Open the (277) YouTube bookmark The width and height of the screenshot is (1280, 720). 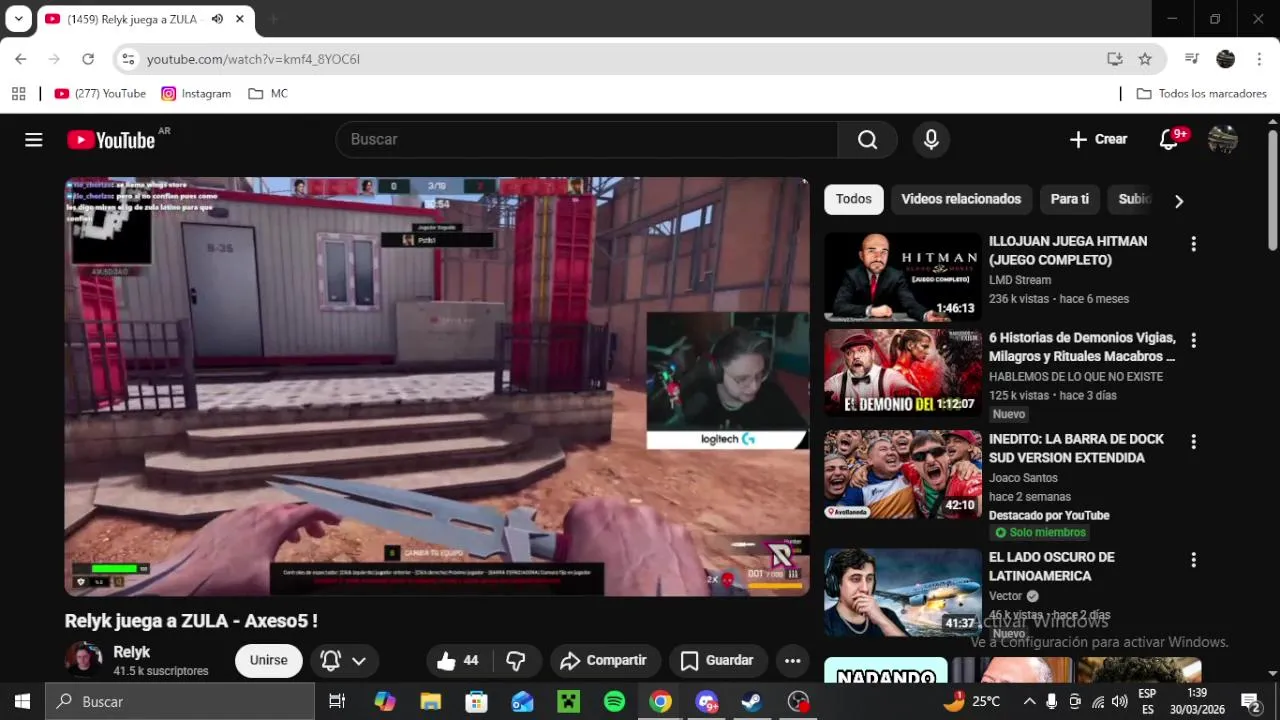[100, 93]
